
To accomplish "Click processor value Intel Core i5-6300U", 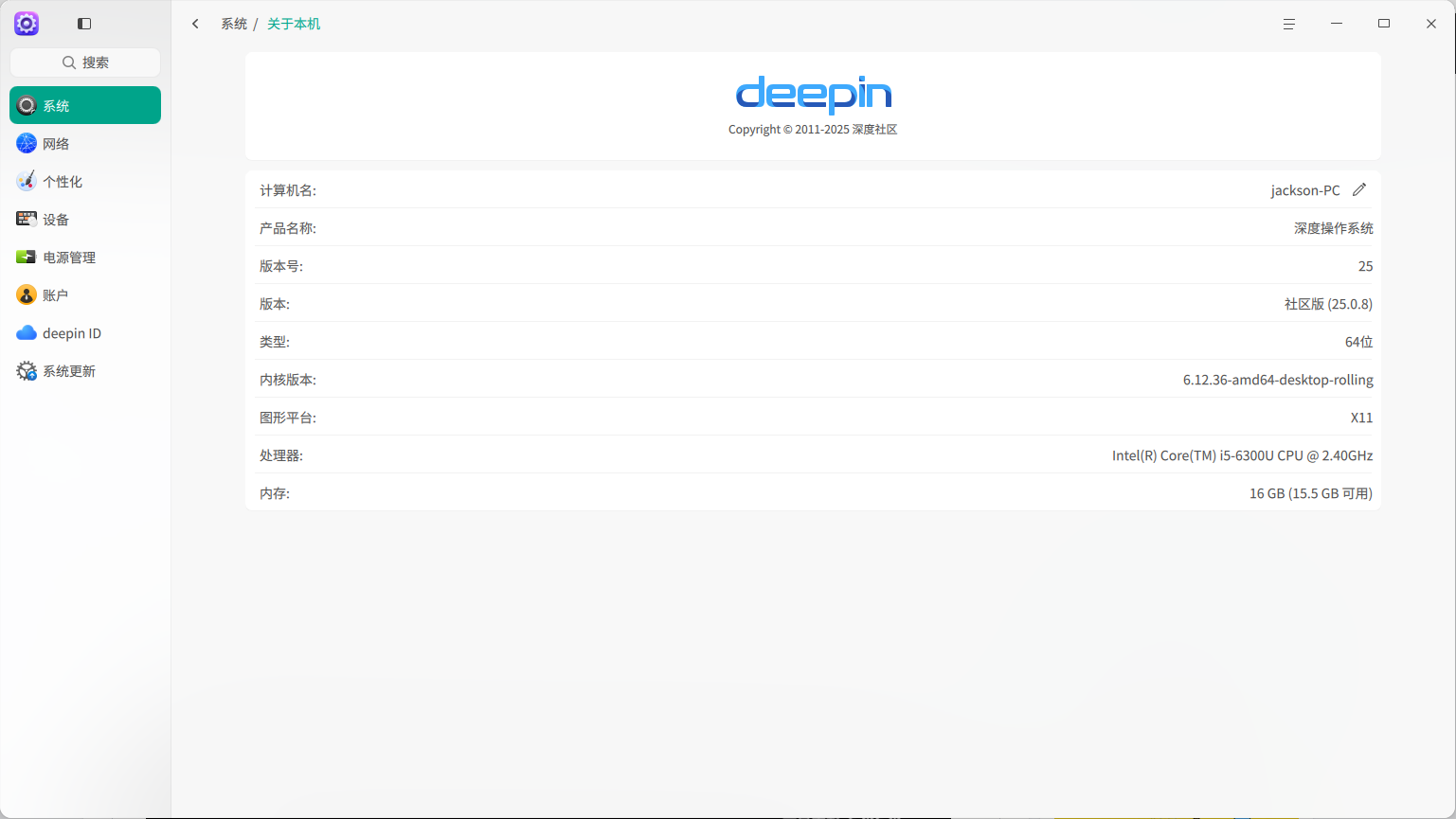I will pyautogui.click(x=1242, y=455).
